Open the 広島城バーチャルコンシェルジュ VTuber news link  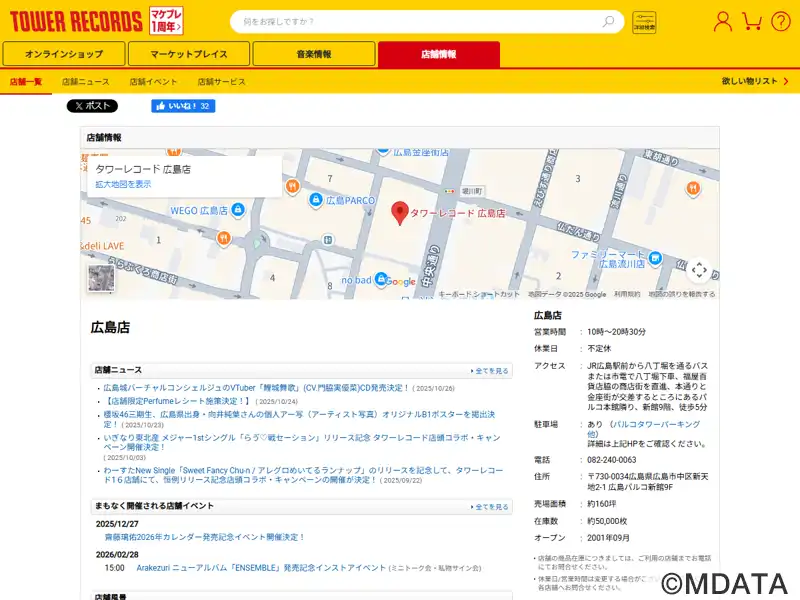pyautogui.click(x=256, y=388)
